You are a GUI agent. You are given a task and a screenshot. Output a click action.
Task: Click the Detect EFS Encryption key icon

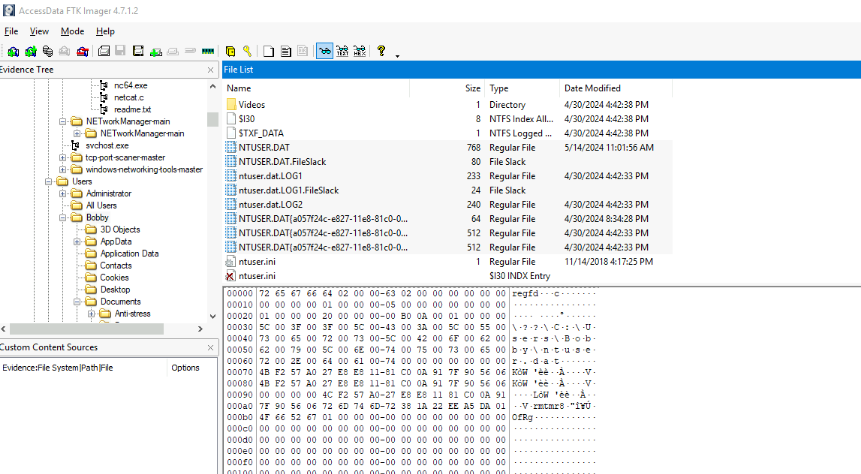pyautogui.click(x=246, y=51)
